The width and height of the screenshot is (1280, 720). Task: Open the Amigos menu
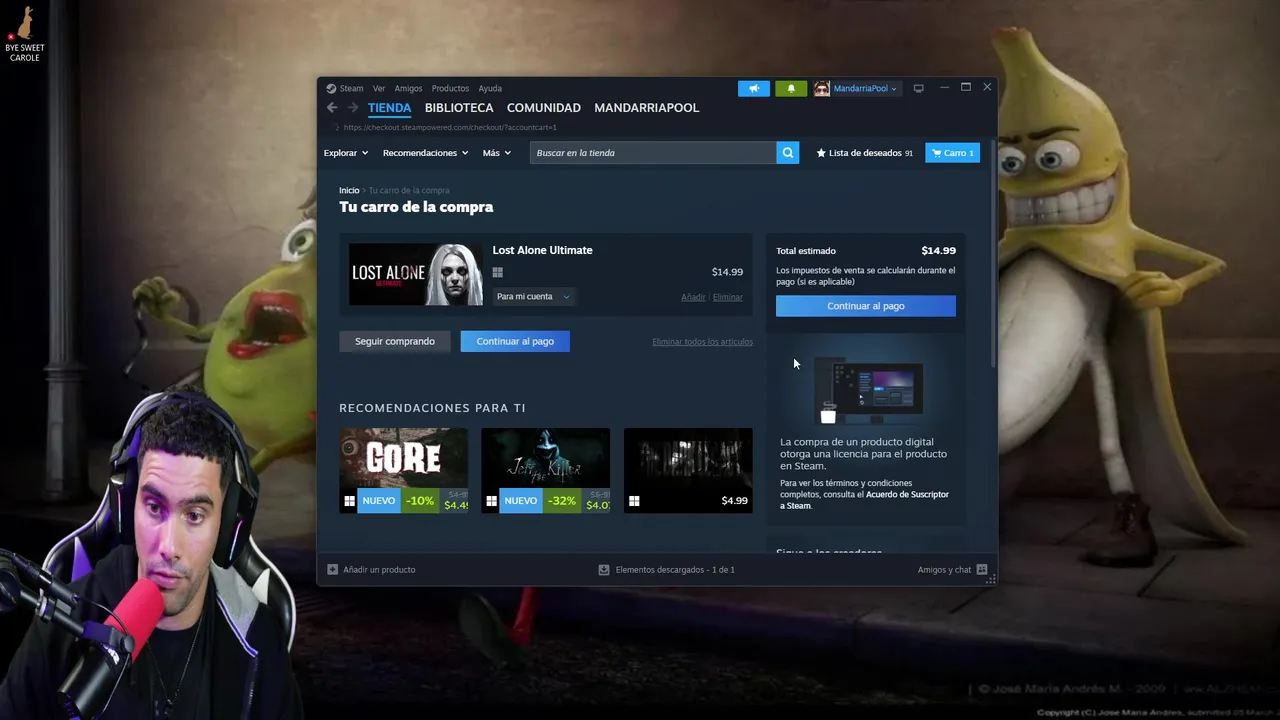tap(408, 88)
